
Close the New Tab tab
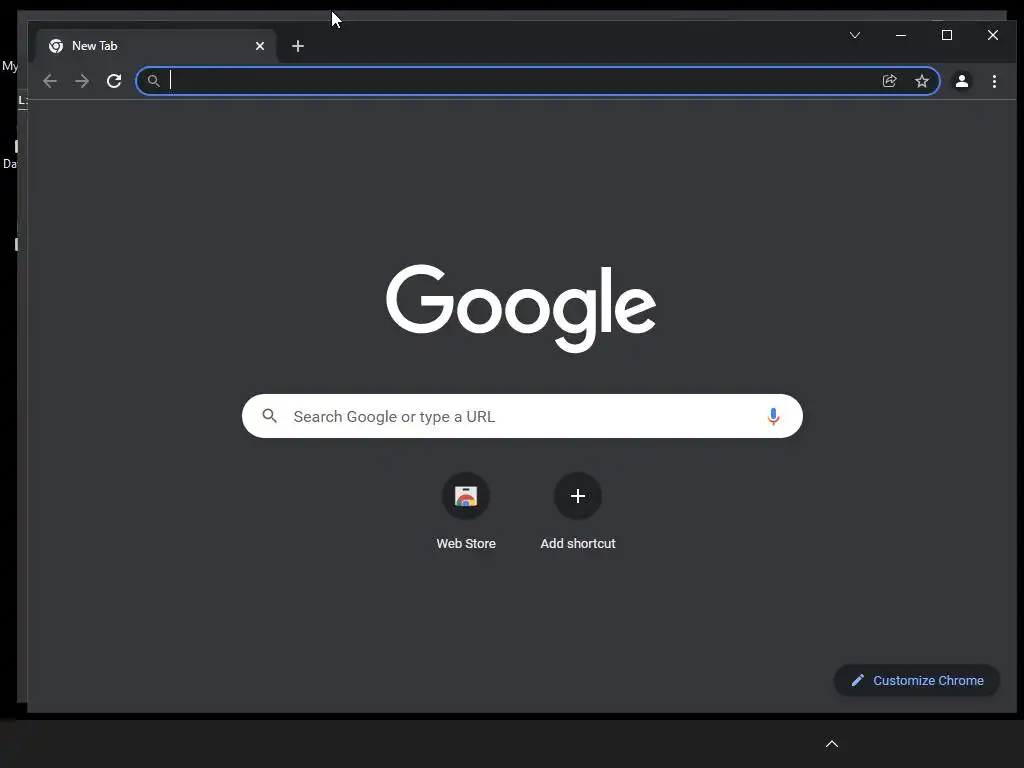tap(260, 46)
